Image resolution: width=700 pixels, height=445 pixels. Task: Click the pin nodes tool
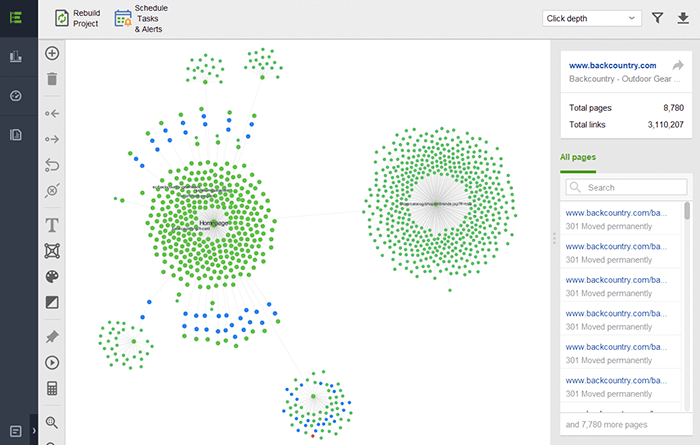click(x=52, y=337)
